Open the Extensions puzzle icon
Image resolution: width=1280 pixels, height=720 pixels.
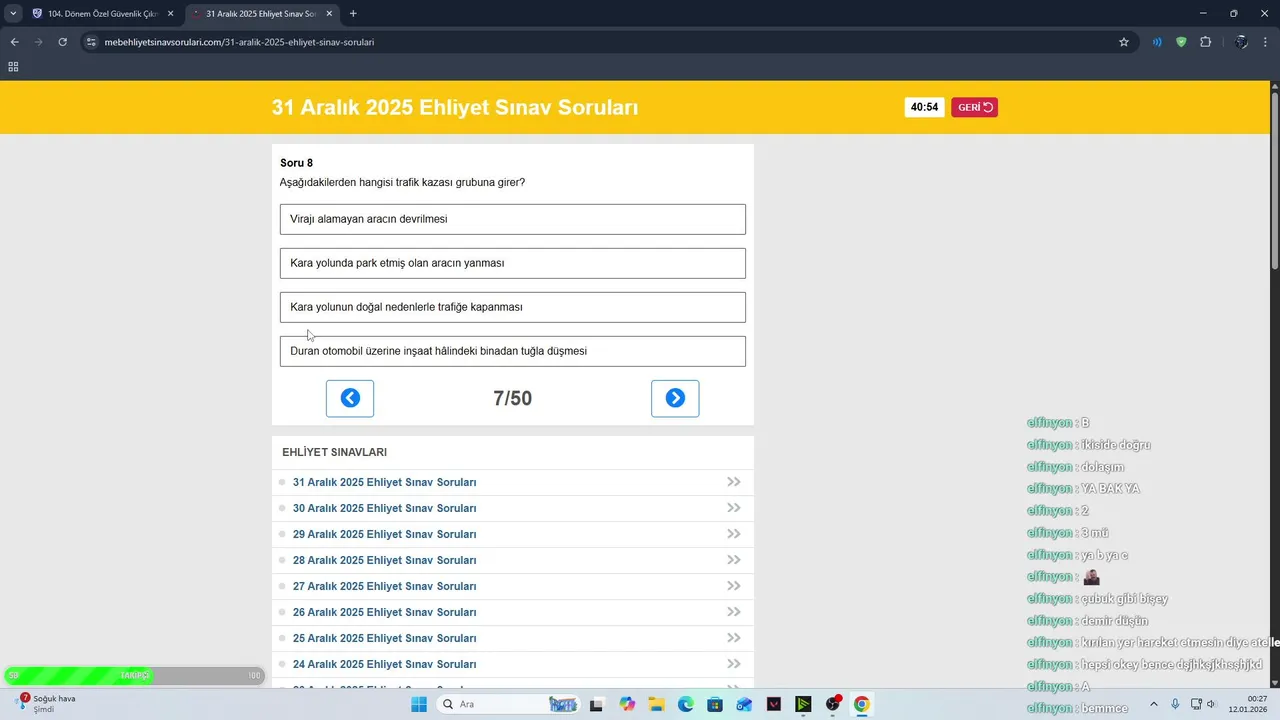[x=1205, y=42]
